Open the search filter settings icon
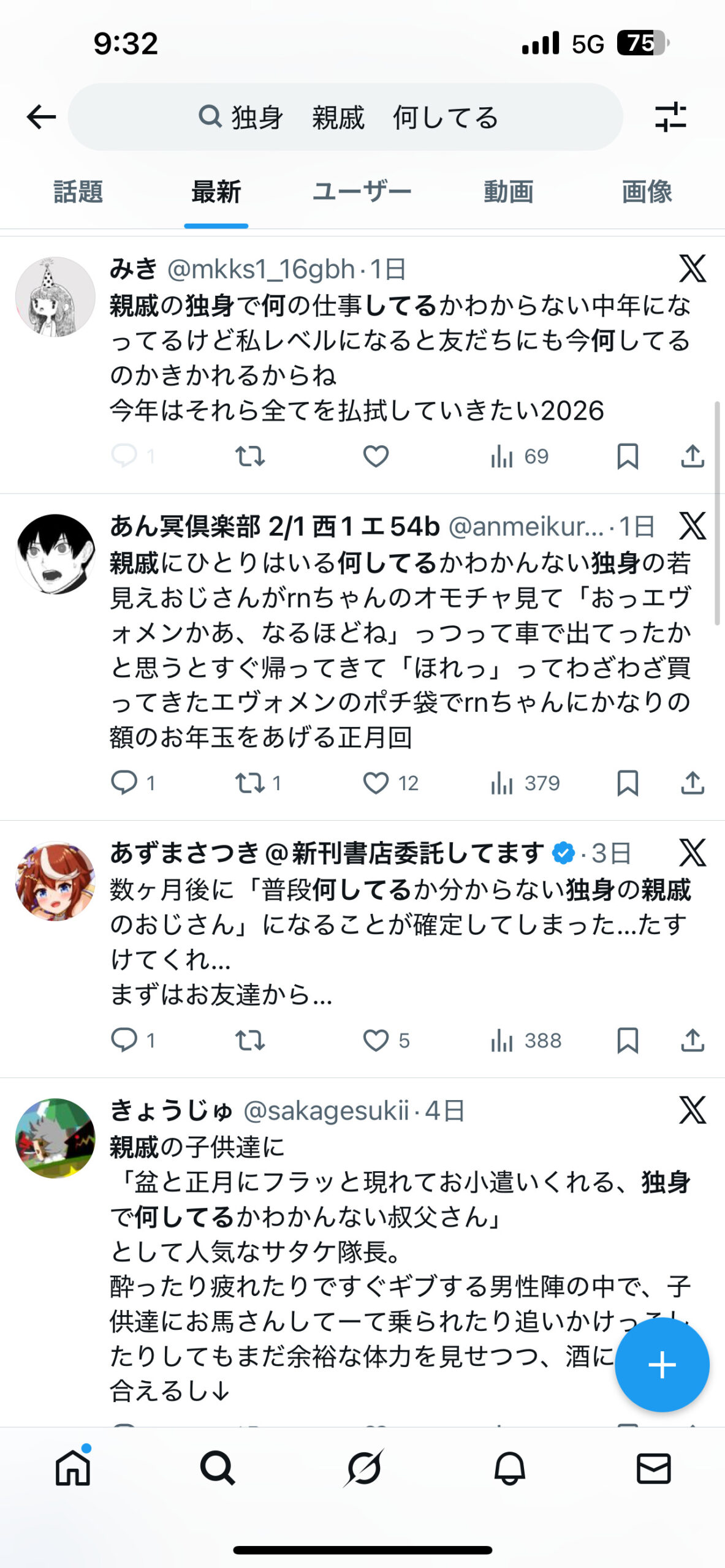725x1568 pixels. (x=670, y=117)
